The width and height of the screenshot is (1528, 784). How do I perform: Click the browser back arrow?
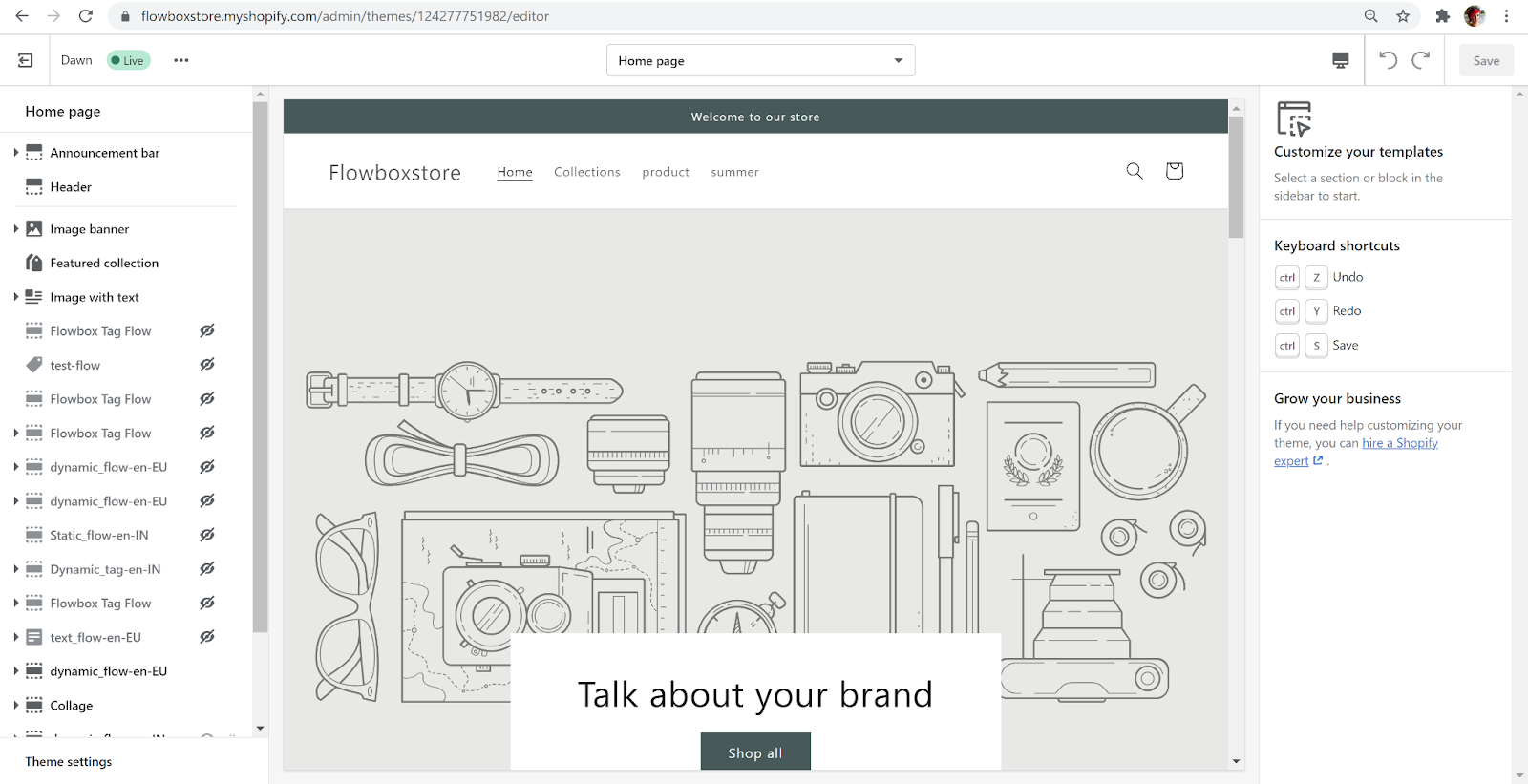pos(22,16)
